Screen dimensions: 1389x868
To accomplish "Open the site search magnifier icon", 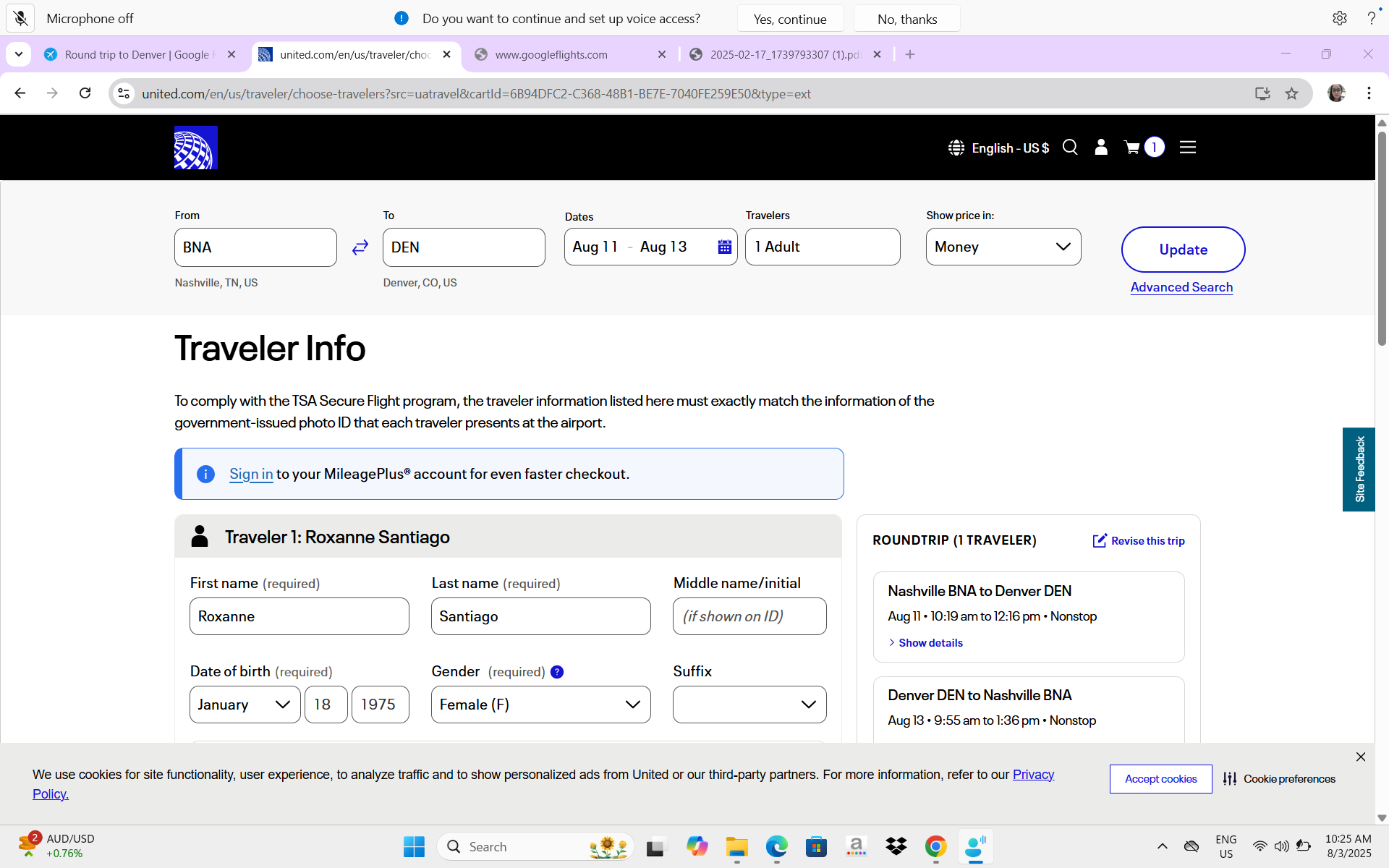I will tap(1070, 148).
